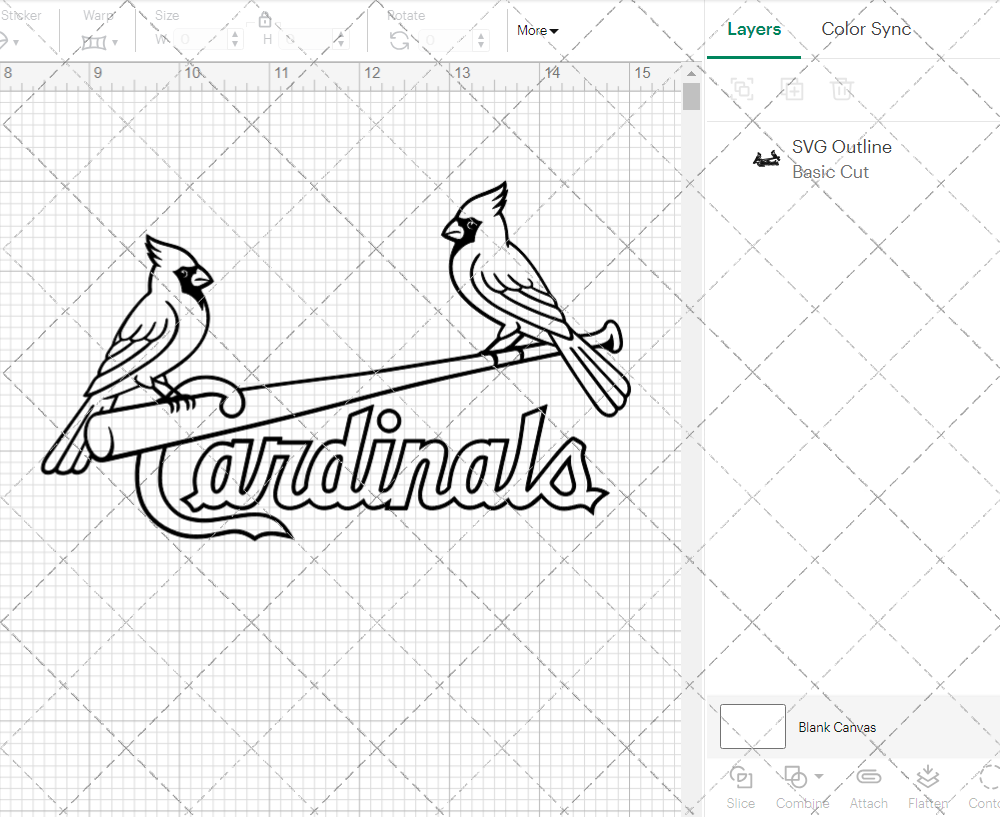Click the Attach paperclip icon
The image size is (1000, 817).
click(x=868, y=777)
